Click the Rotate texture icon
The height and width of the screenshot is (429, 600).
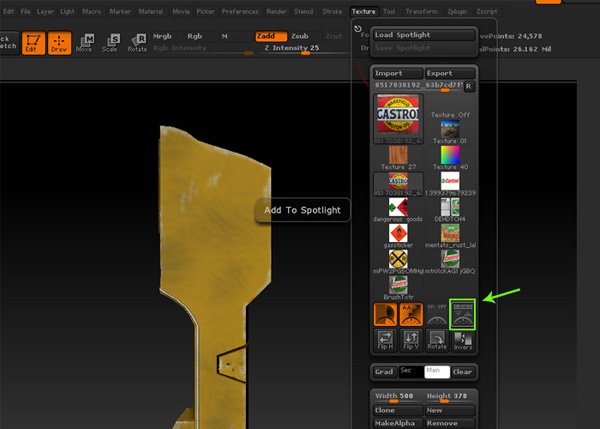pyautogui.click(x=437, y=340)
